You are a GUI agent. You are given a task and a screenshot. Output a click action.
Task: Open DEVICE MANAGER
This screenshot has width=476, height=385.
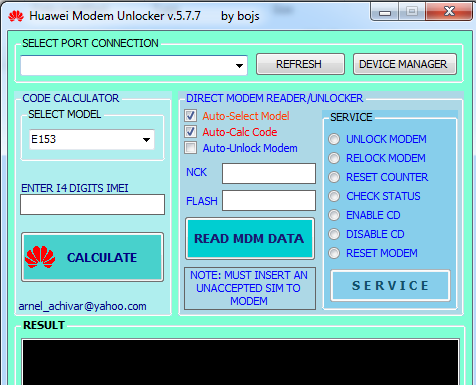click(x=405, y=64)
